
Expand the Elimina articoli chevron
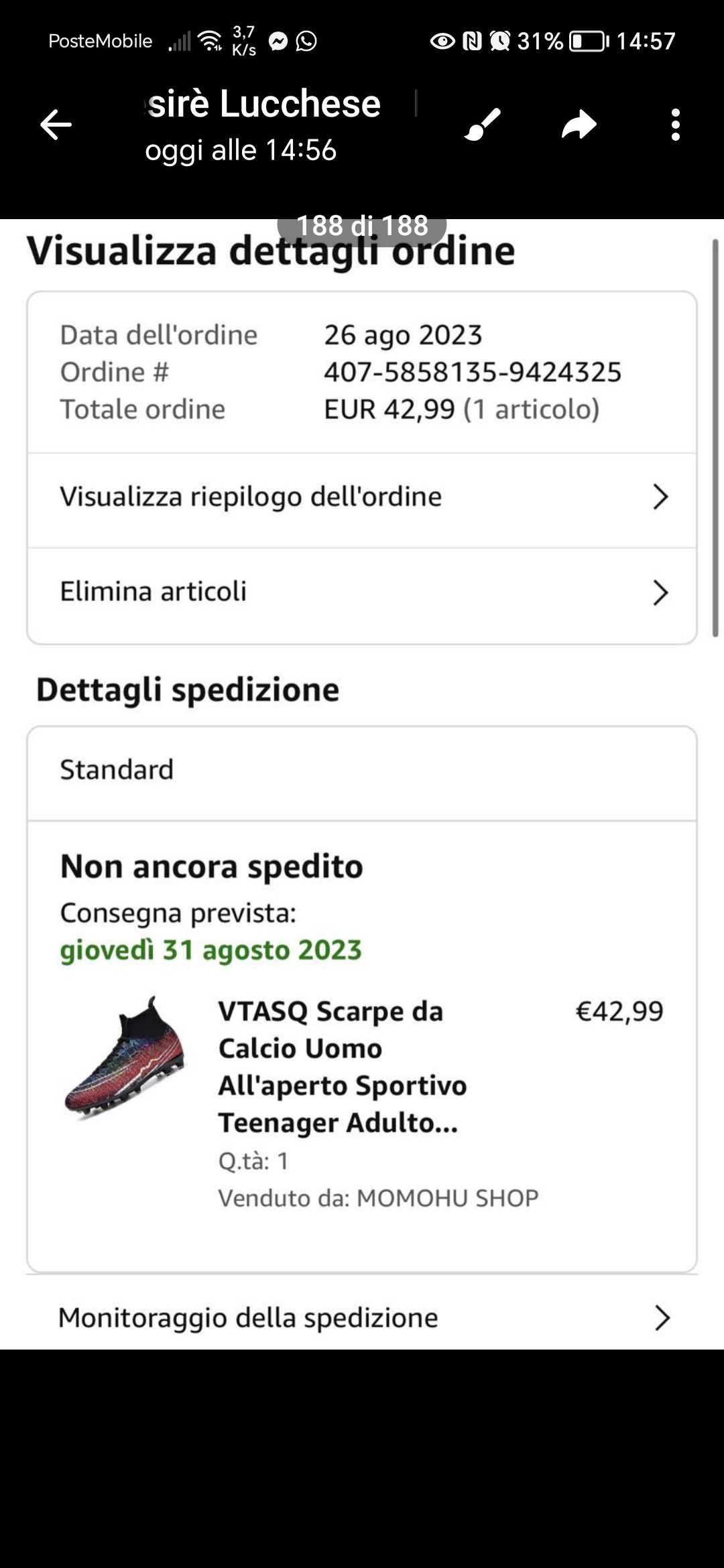point(660,592)
